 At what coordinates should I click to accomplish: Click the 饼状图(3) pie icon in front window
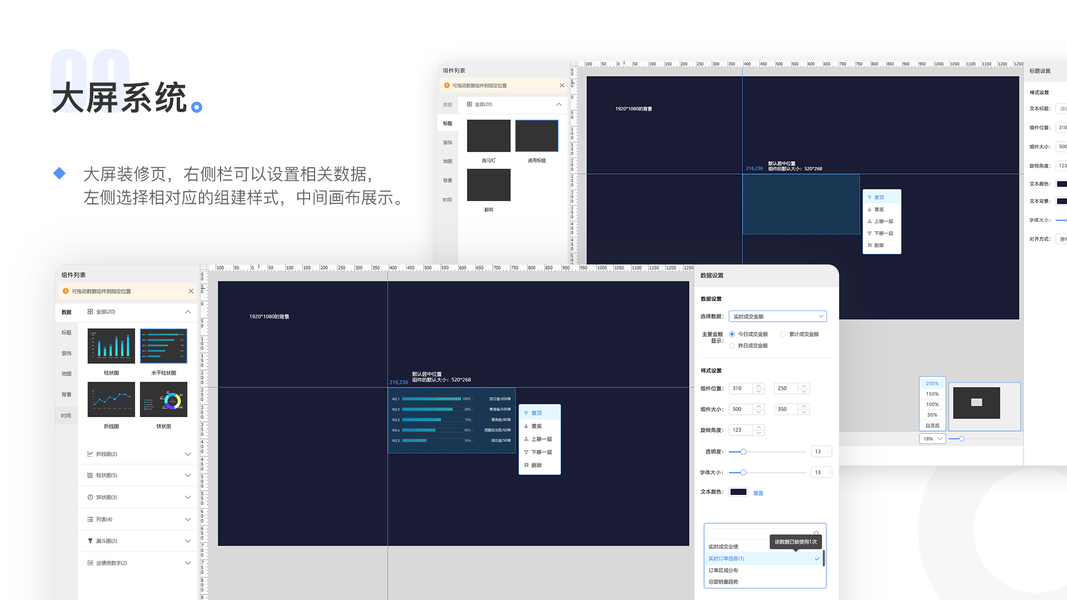click(90, 497)
